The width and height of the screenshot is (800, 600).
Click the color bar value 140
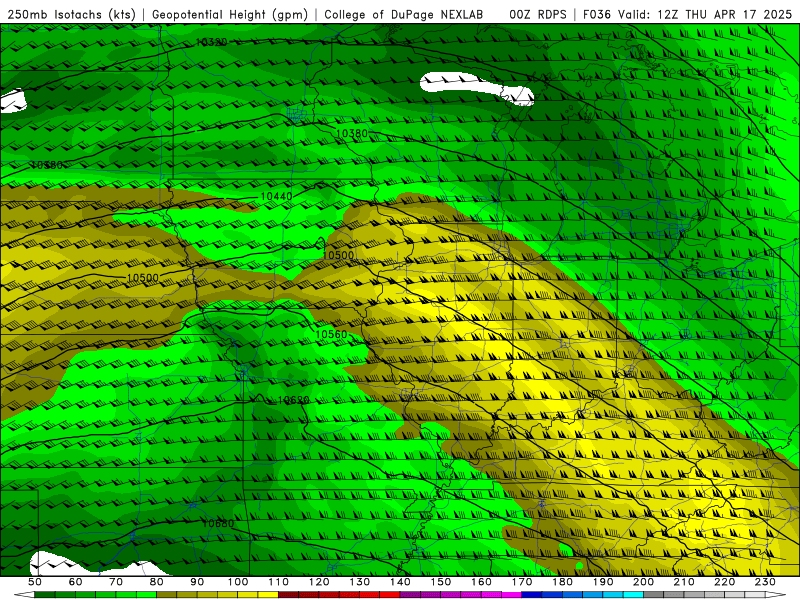tap(401, 582)
